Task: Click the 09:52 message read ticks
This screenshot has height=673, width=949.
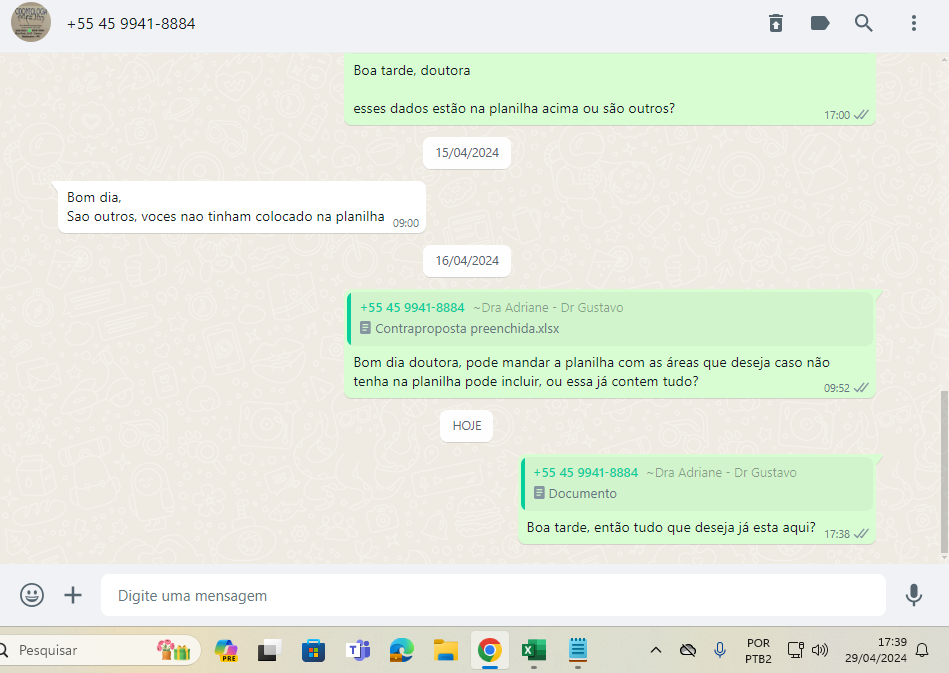Action: click(861, 387)
